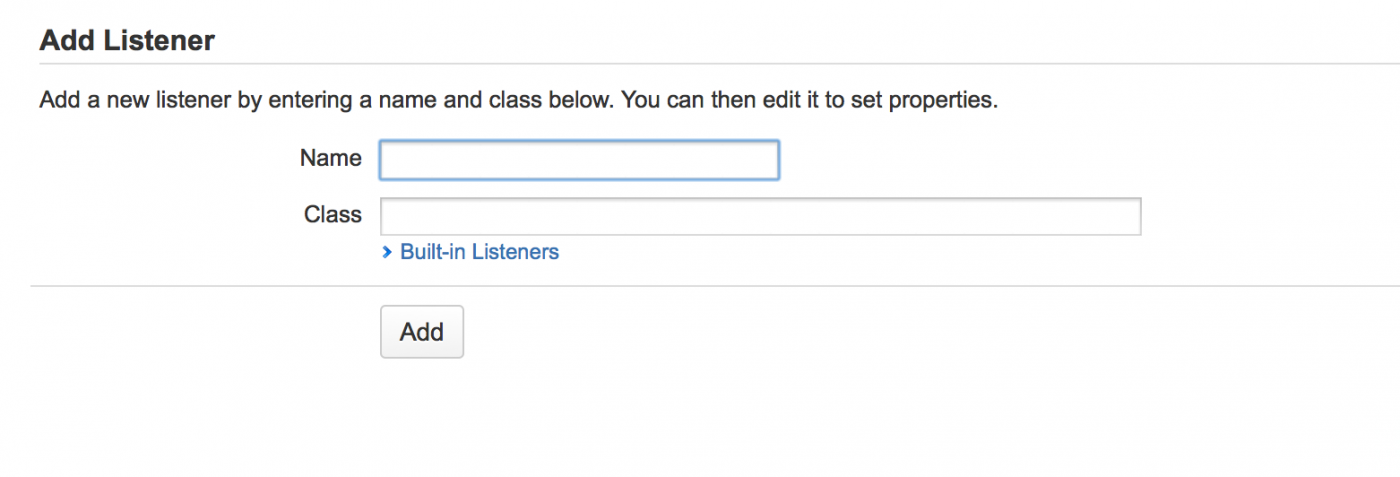Toggle the blue disclosure arrow under Class
1400x477 pixels.
(x=387, y=253)
